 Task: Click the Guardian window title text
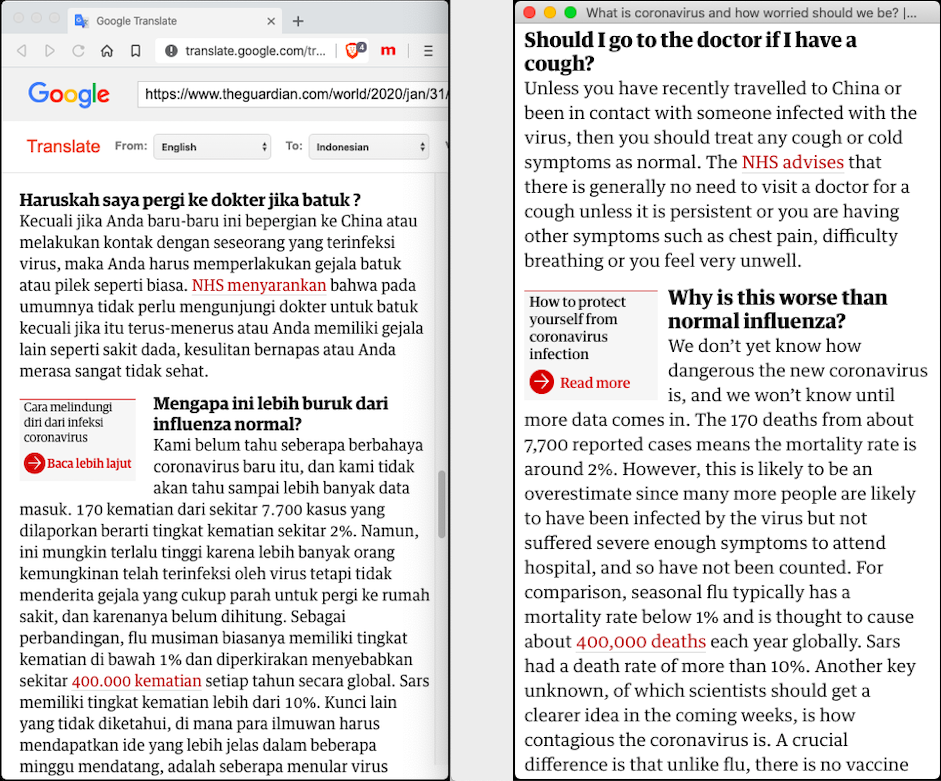[x=751, y=13]
